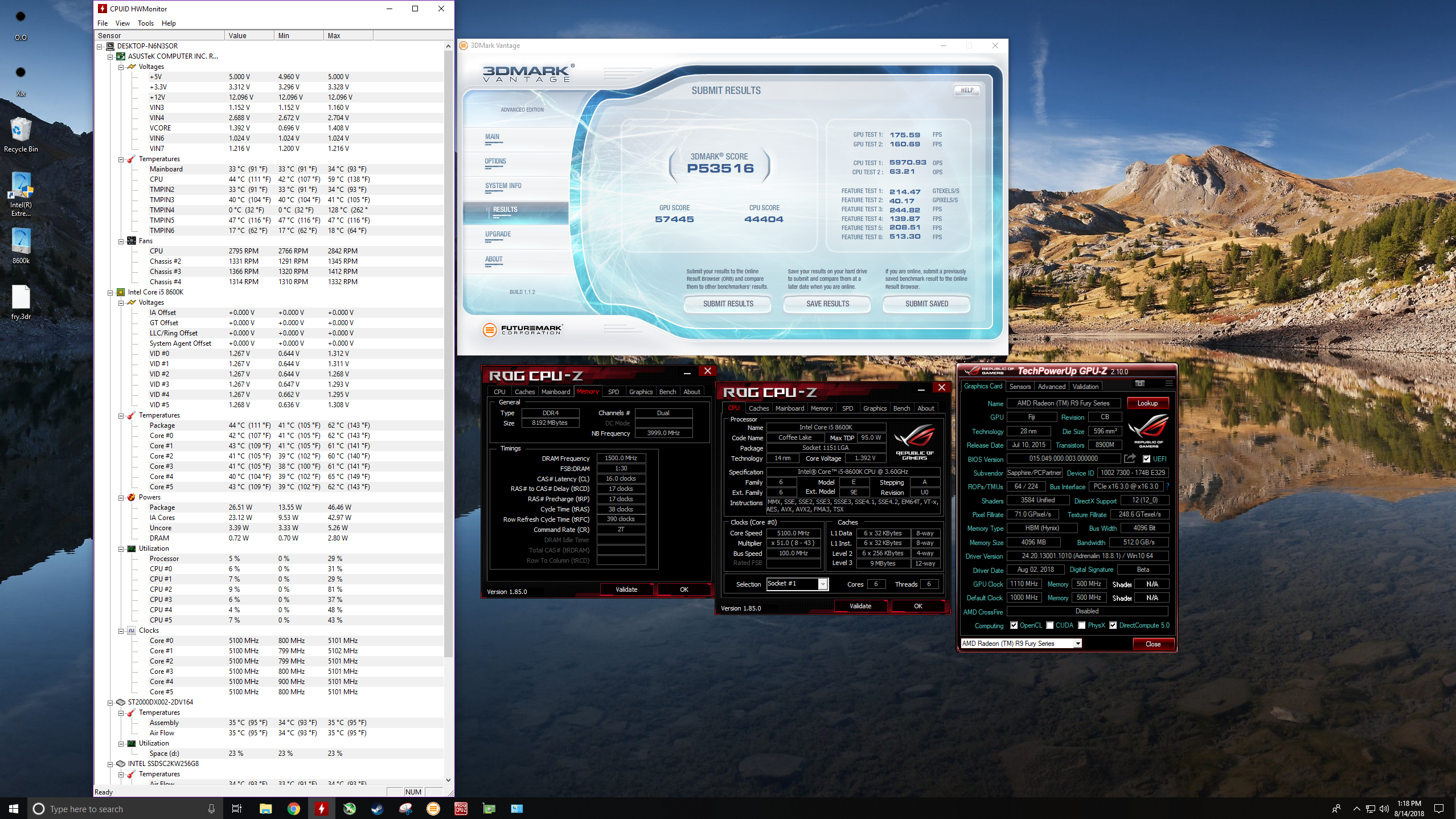This screenshot has width=1456, height=819.
Task: Click the GPU-Z graphics card taskbar icon
Action: (x=489, y=809)
